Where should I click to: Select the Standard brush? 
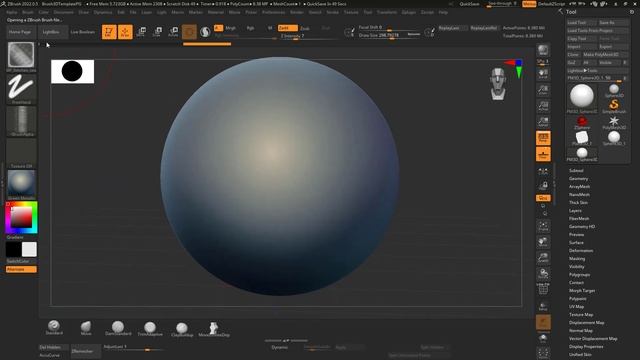(x=54, y=328)
